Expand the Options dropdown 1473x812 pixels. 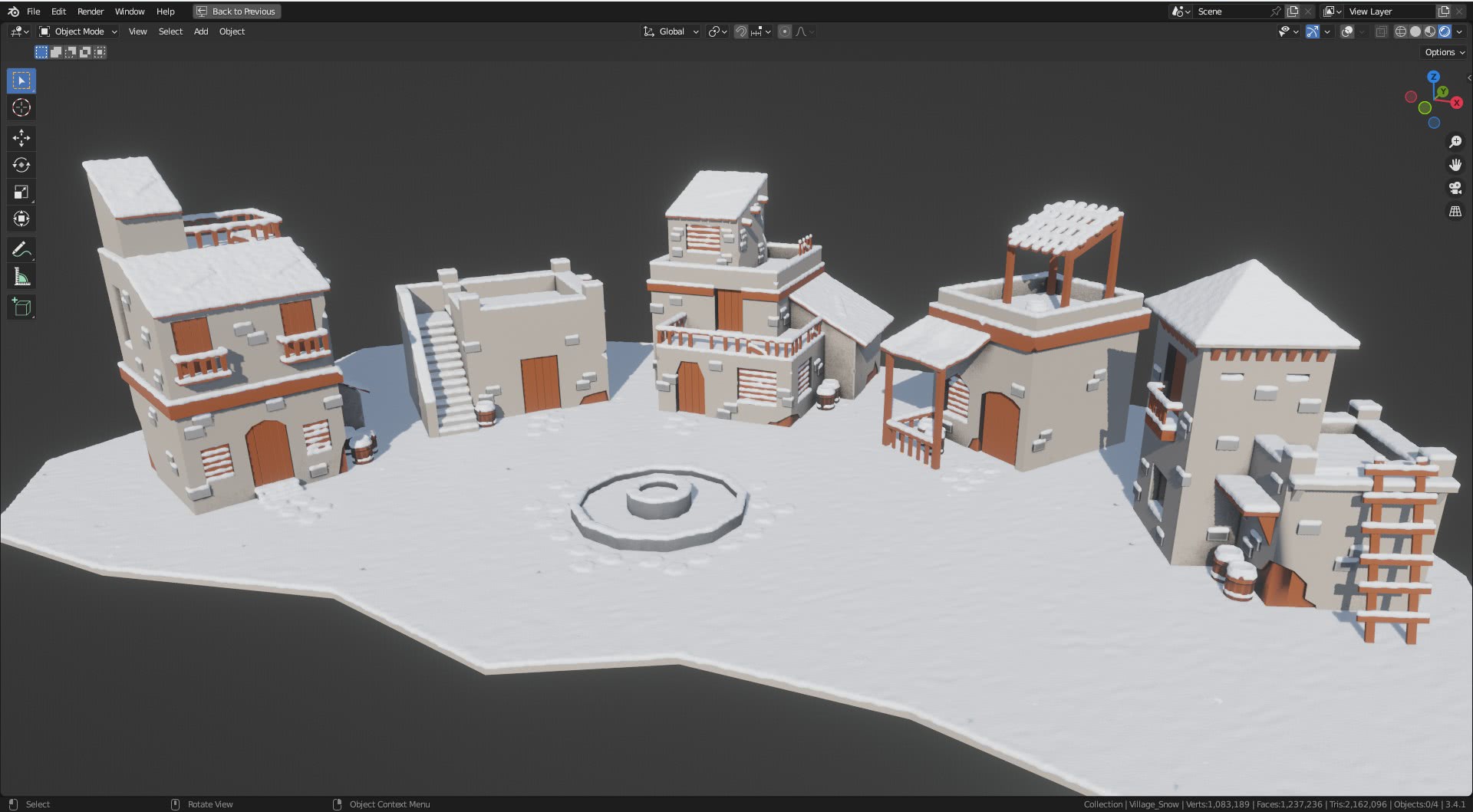1444,52
